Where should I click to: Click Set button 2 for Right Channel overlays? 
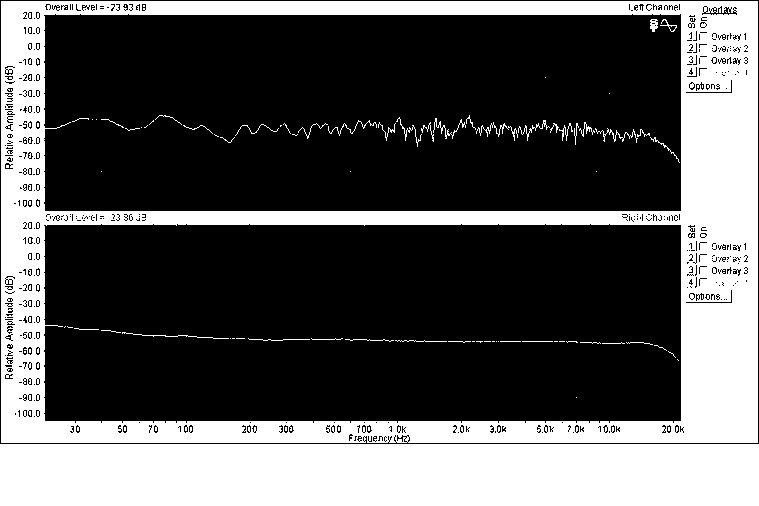[692, 259]
